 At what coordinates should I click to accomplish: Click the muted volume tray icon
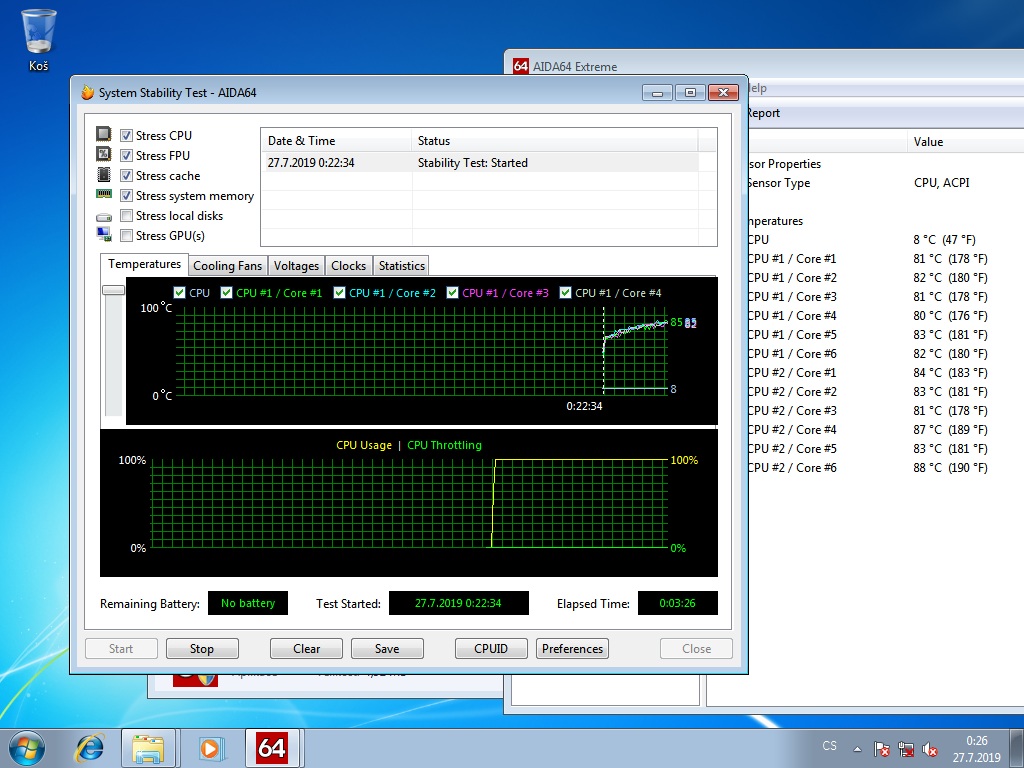point(930,748)
